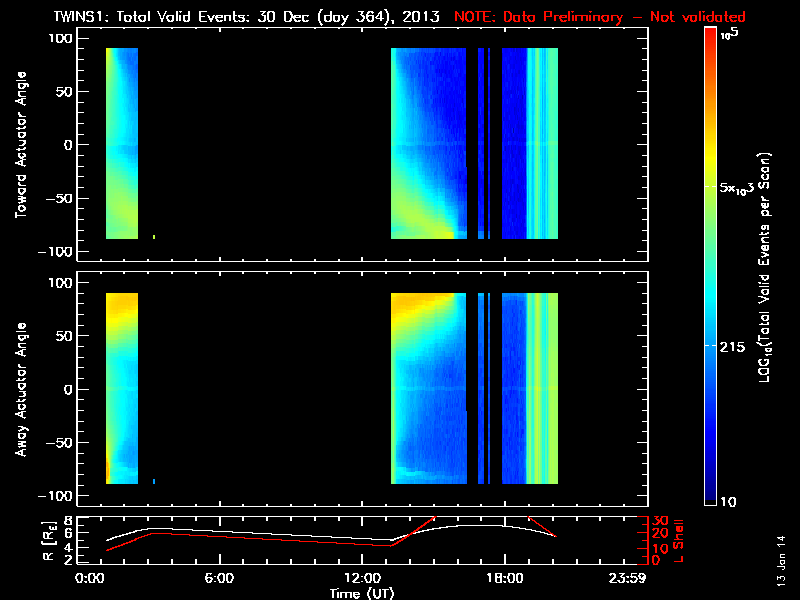Click the '0:00' time tick label
This screenshot has width=800, height=600.
(90, 579)
